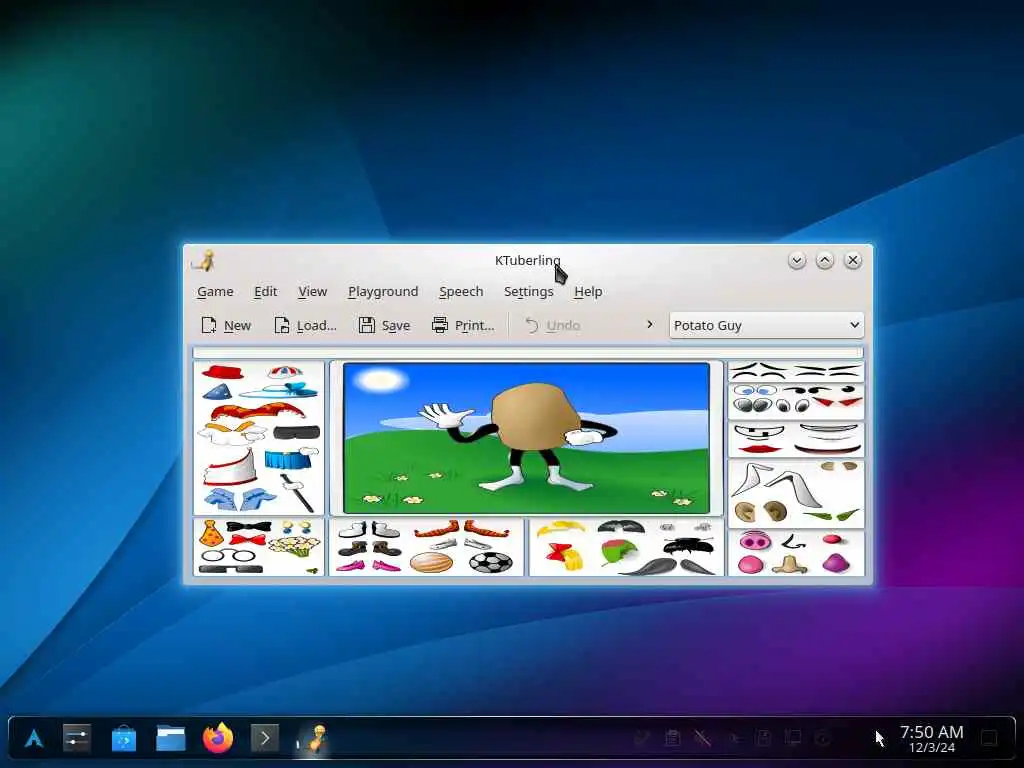Pick the soccer ball
The width and height of the screenshot is (1024, 768).
tap(490, 562)
